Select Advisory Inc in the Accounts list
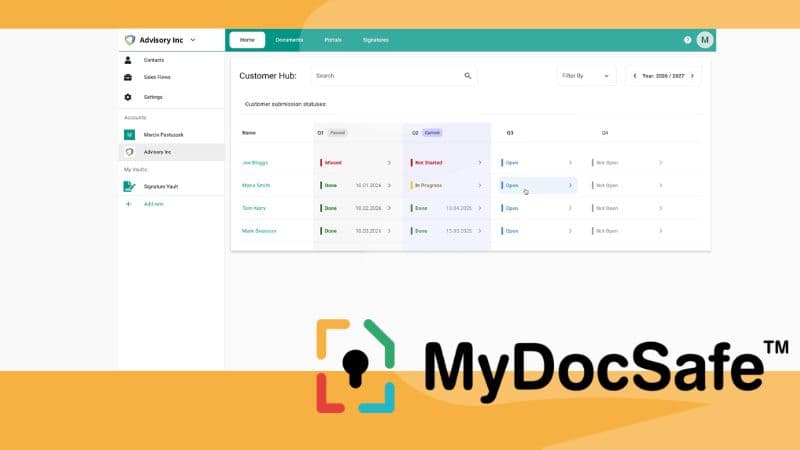This screenshot has height=450, width=800. point(171,152)
